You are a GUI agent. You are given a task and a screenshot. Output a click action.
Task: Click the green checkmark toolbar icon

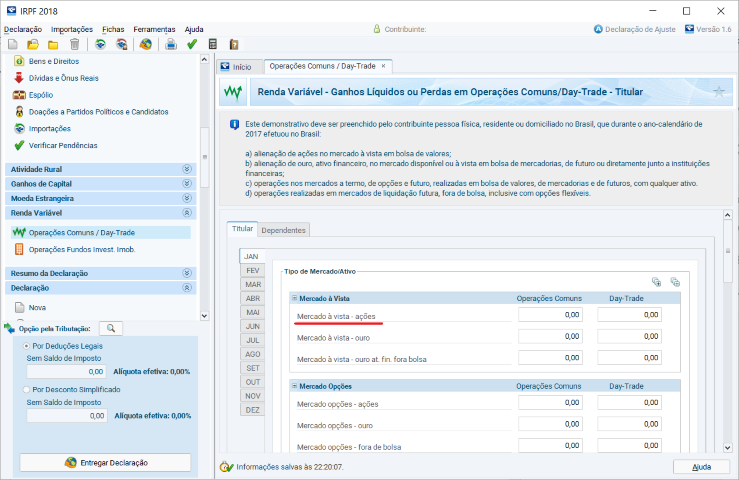192,44
